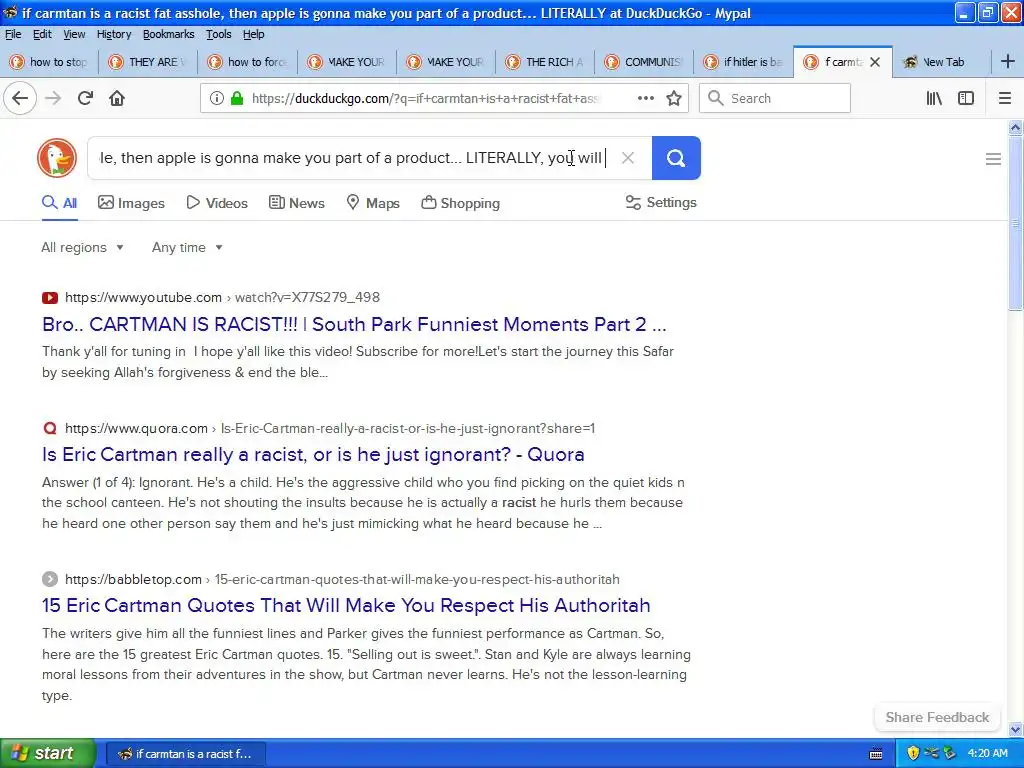
Task: Switch to the 'how to stop' tab
Action: 50,62
